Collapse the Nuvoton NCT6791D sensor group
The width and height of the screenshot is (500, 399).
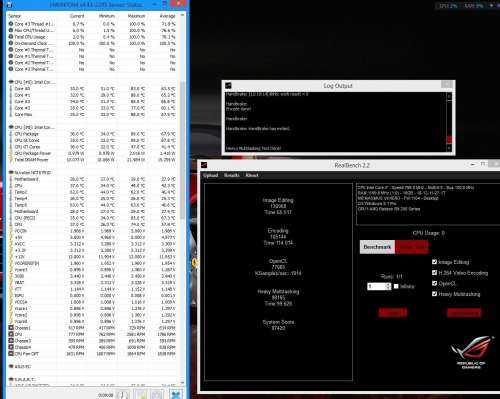click(x=11, y=173)
